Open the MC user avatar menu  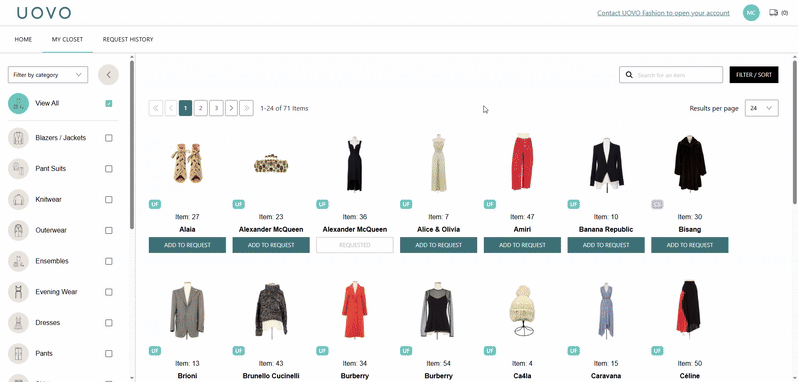pos(751,13)
